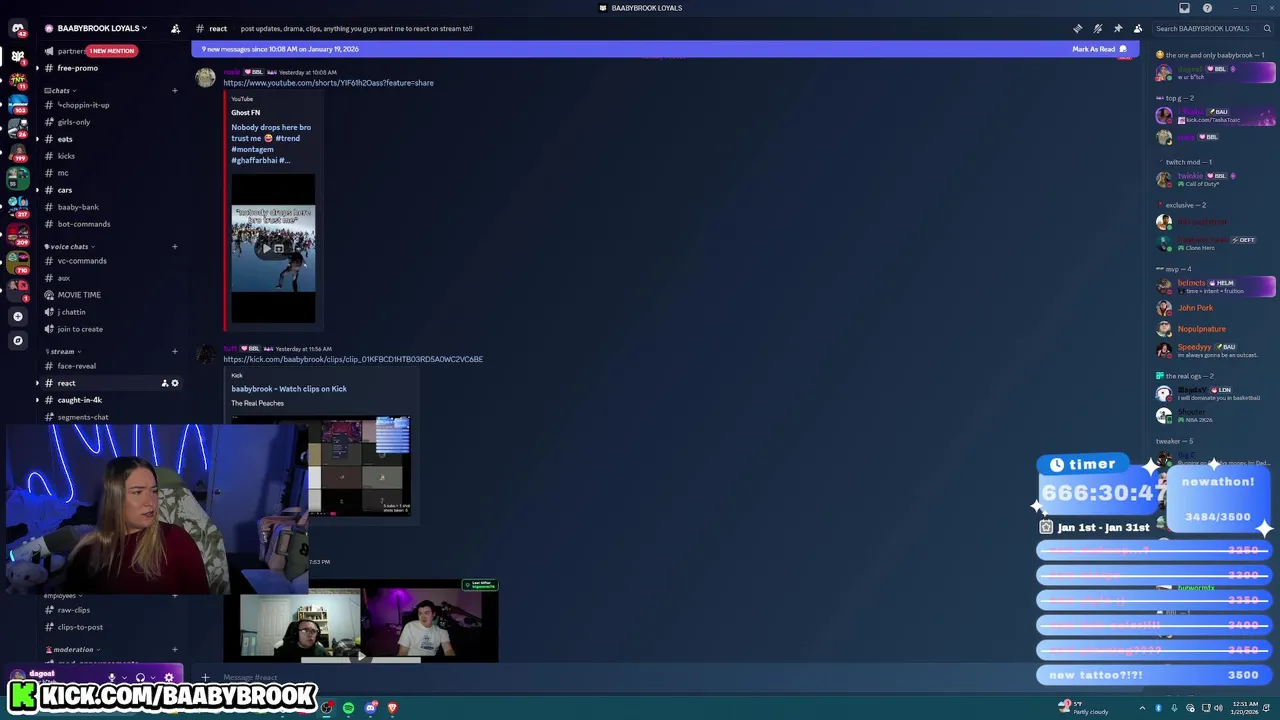1280x720 pixels.
Task: Open server icon with 199 badge
Action: [17, 152]
